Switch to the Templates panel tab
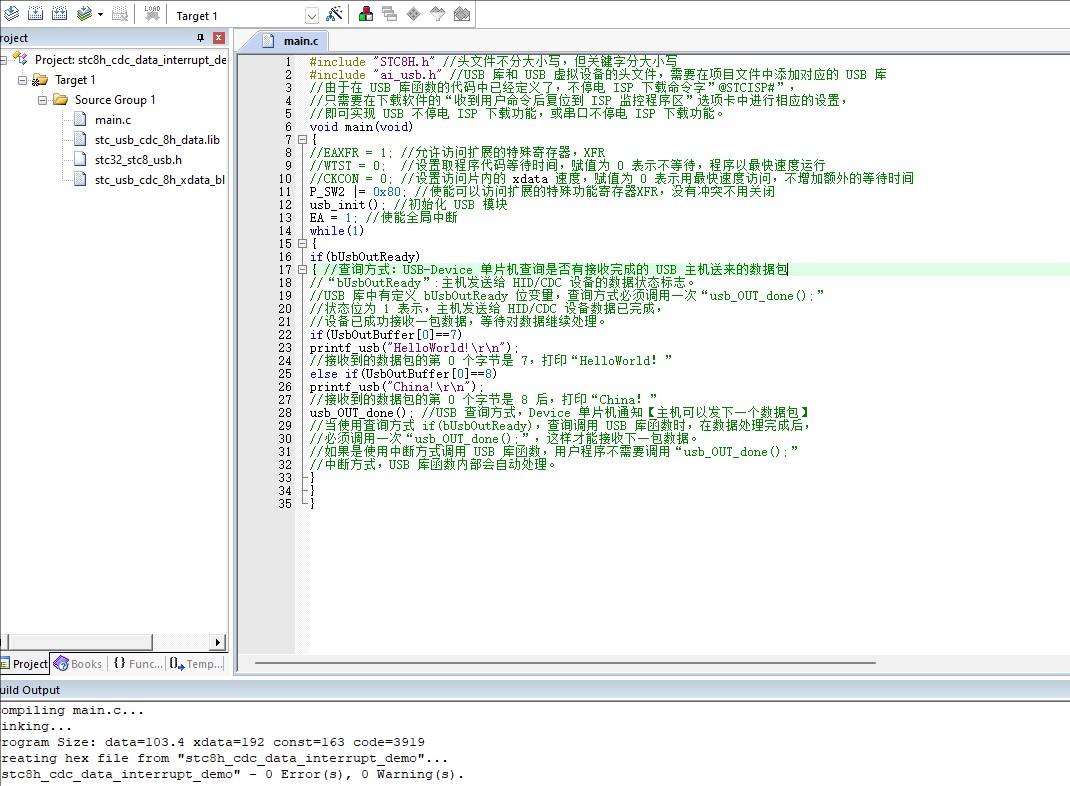Viewport: 1070px width, 786px height. (x=197, y=664)
